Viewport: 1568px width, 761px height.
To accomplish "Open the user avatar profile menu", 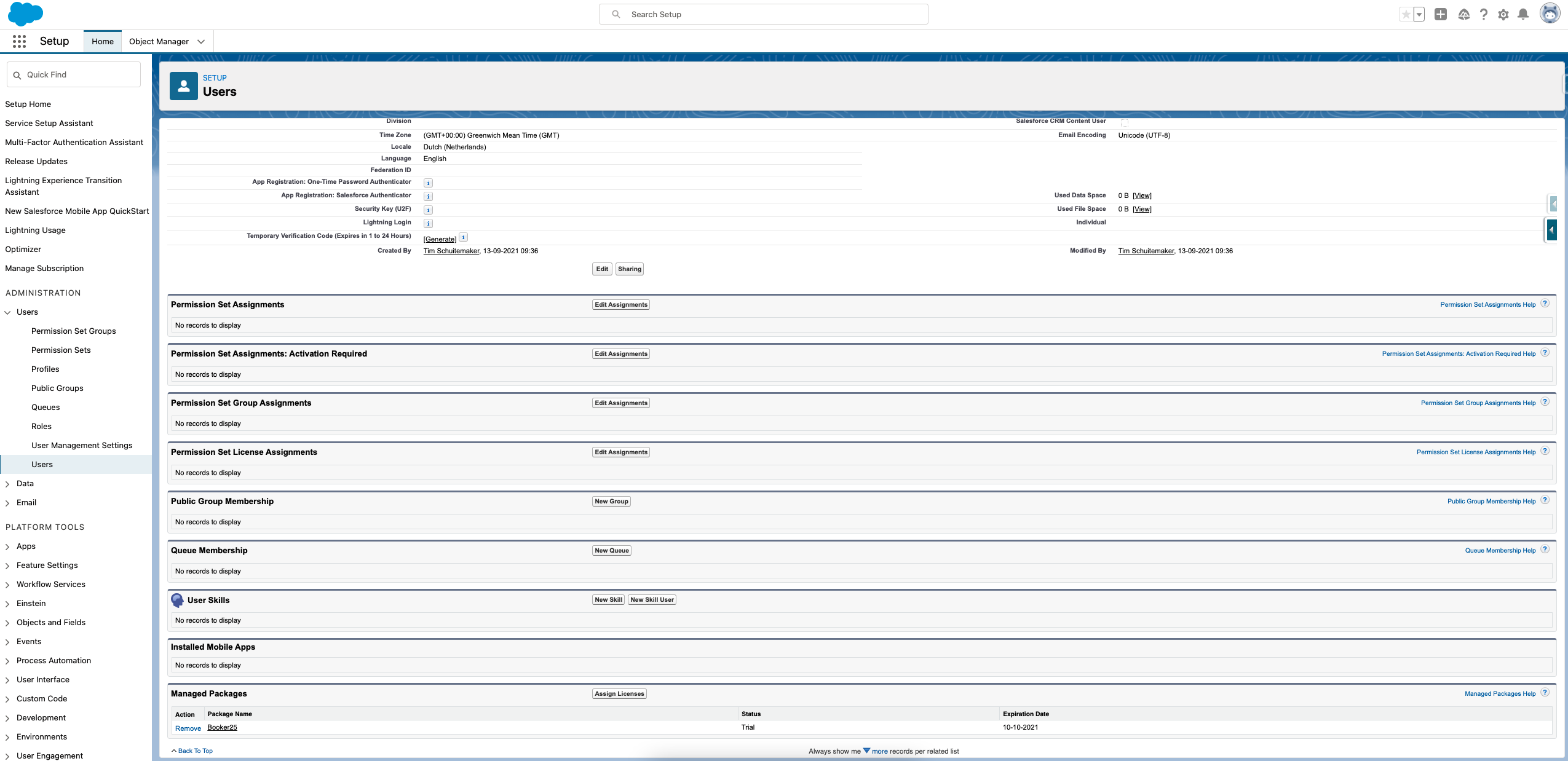I will coord(1550,14).
